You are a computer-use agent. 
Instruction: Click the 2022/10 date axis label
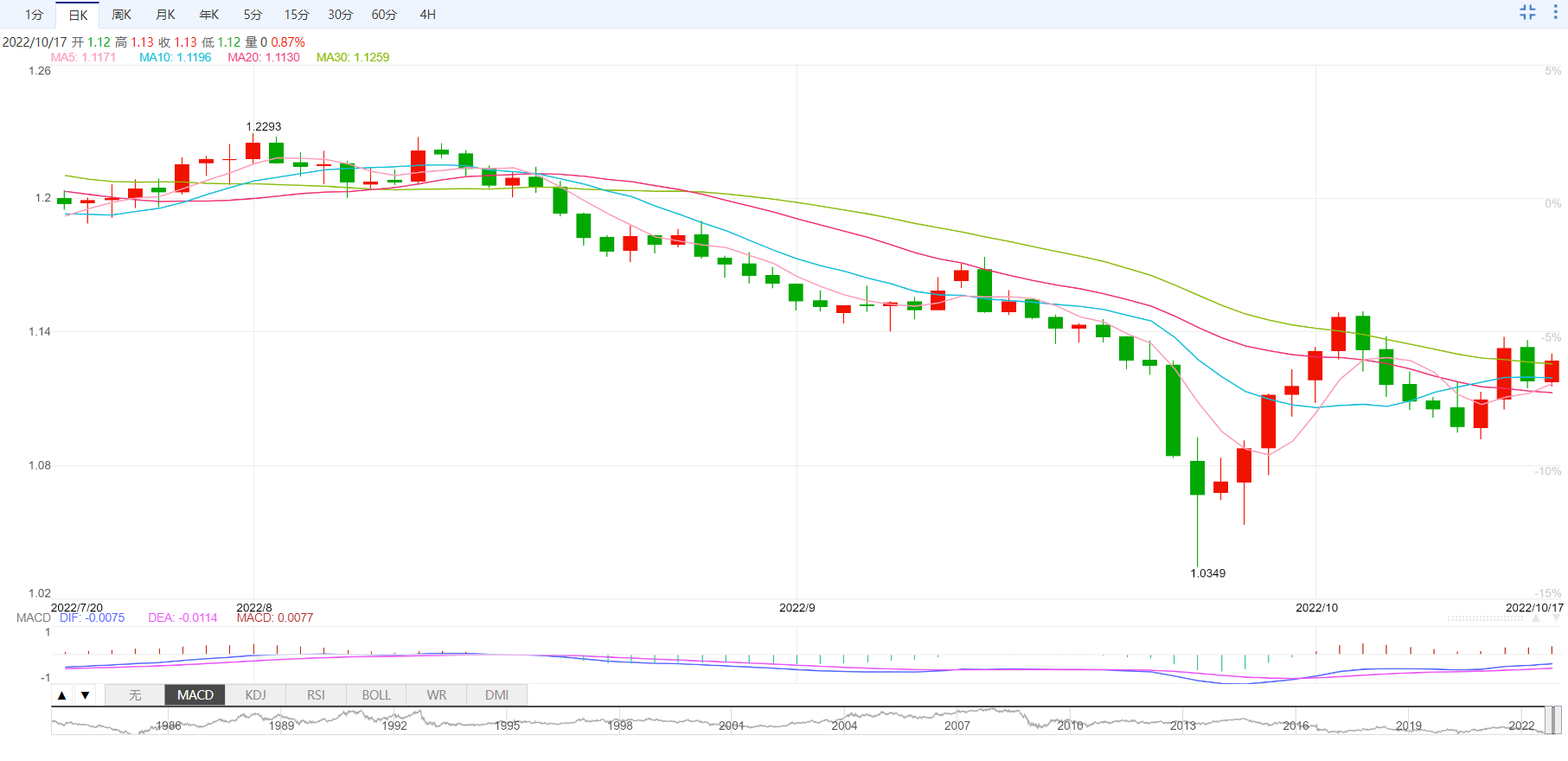click(1316, 608)
